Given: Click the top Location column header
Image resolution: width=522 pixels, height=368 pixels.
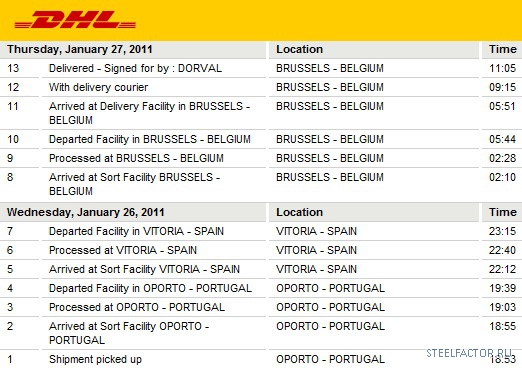Looking at the screenshot, I should pyautogui.click(x=299, y=49).
